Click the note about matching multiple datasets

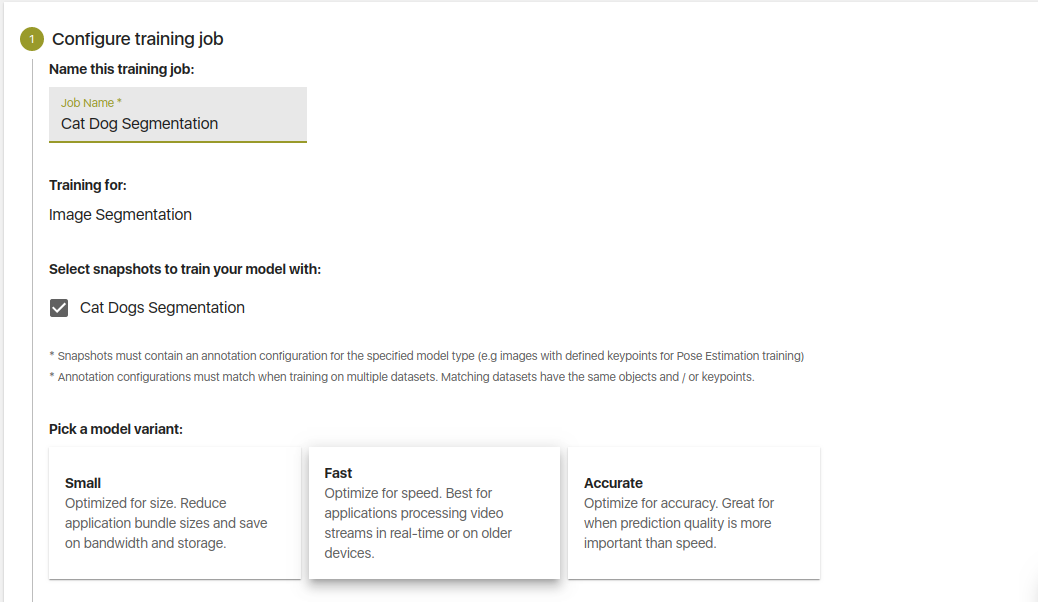(x=401, y=377)
